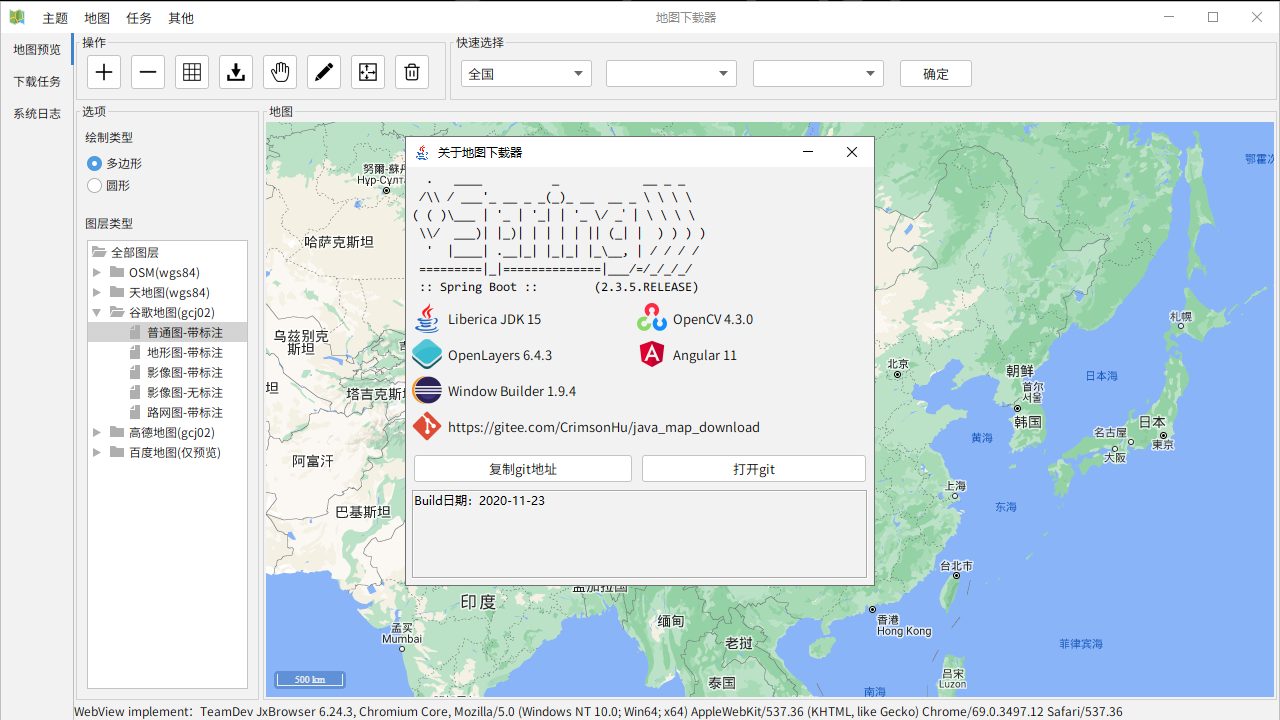The width and height of the screenshot is (1280, 720).
Task: Click the 打开git button
Action: pyautogui.click(x=754, y=469)
